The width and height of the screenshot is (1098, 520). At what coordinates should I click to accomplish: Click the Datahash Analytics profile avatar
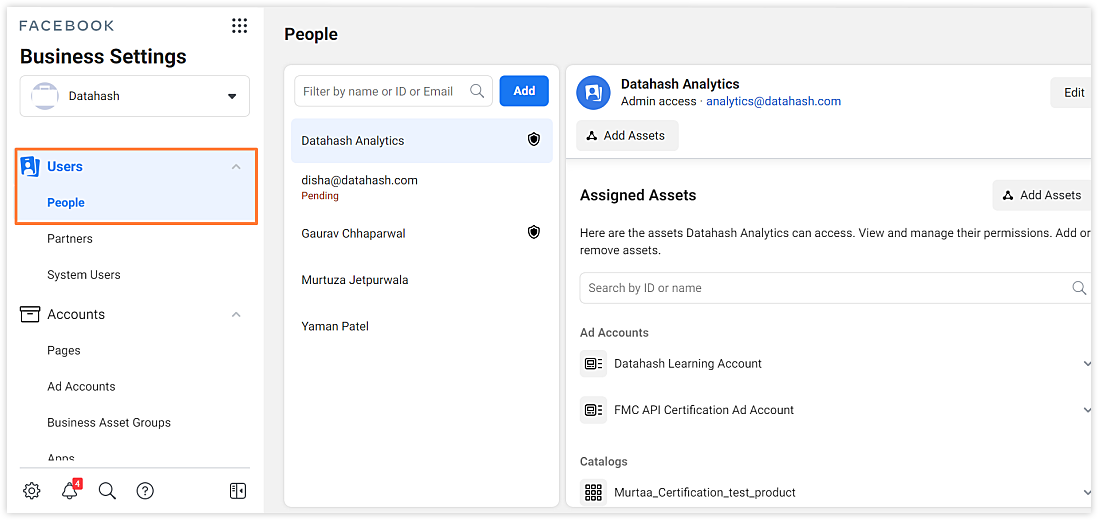[594, 92]
